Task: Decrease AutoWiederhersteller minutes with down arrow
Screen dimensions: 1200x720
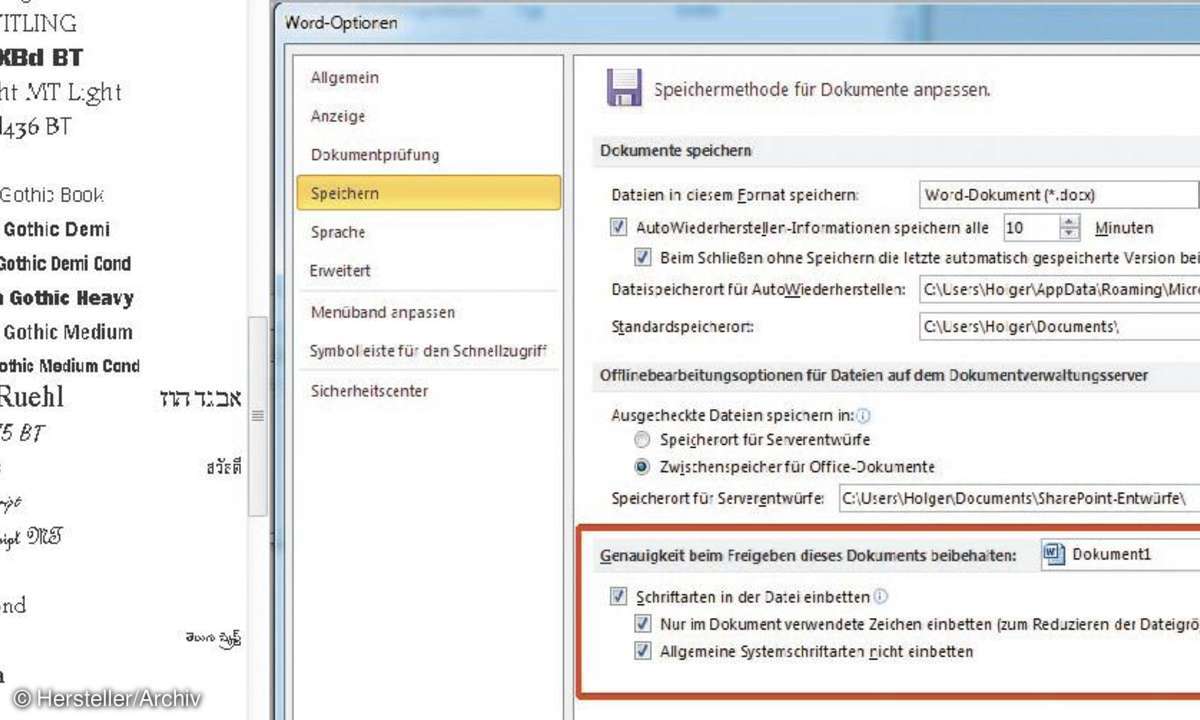Action: 1070,234
